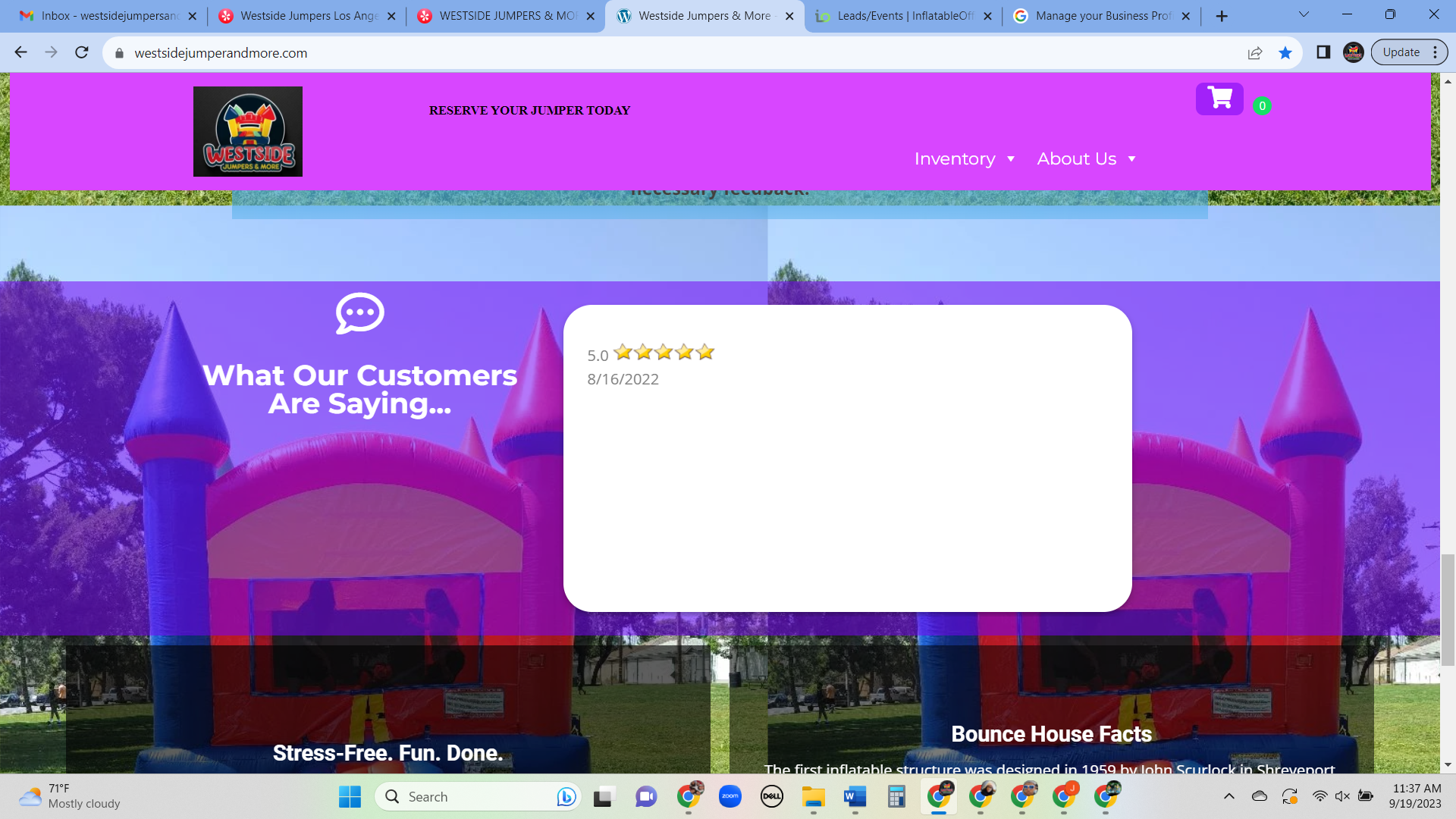Go back to previous page
Image resolution: width=1456 pixels, height=819 pixels.
[x=20, y=52]
